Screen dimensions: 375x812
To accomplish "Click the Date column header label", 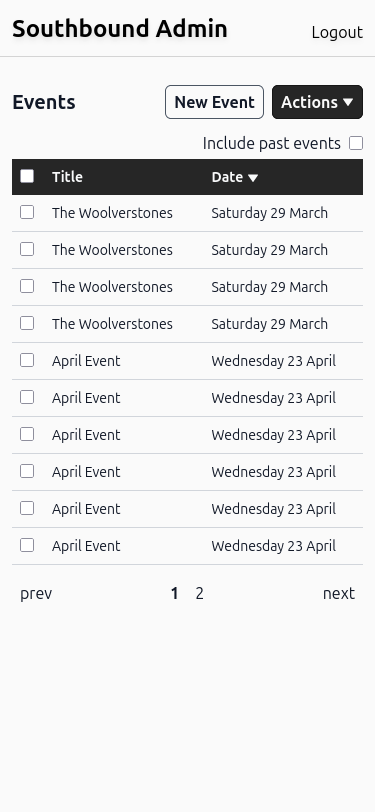I will point(227,177).
